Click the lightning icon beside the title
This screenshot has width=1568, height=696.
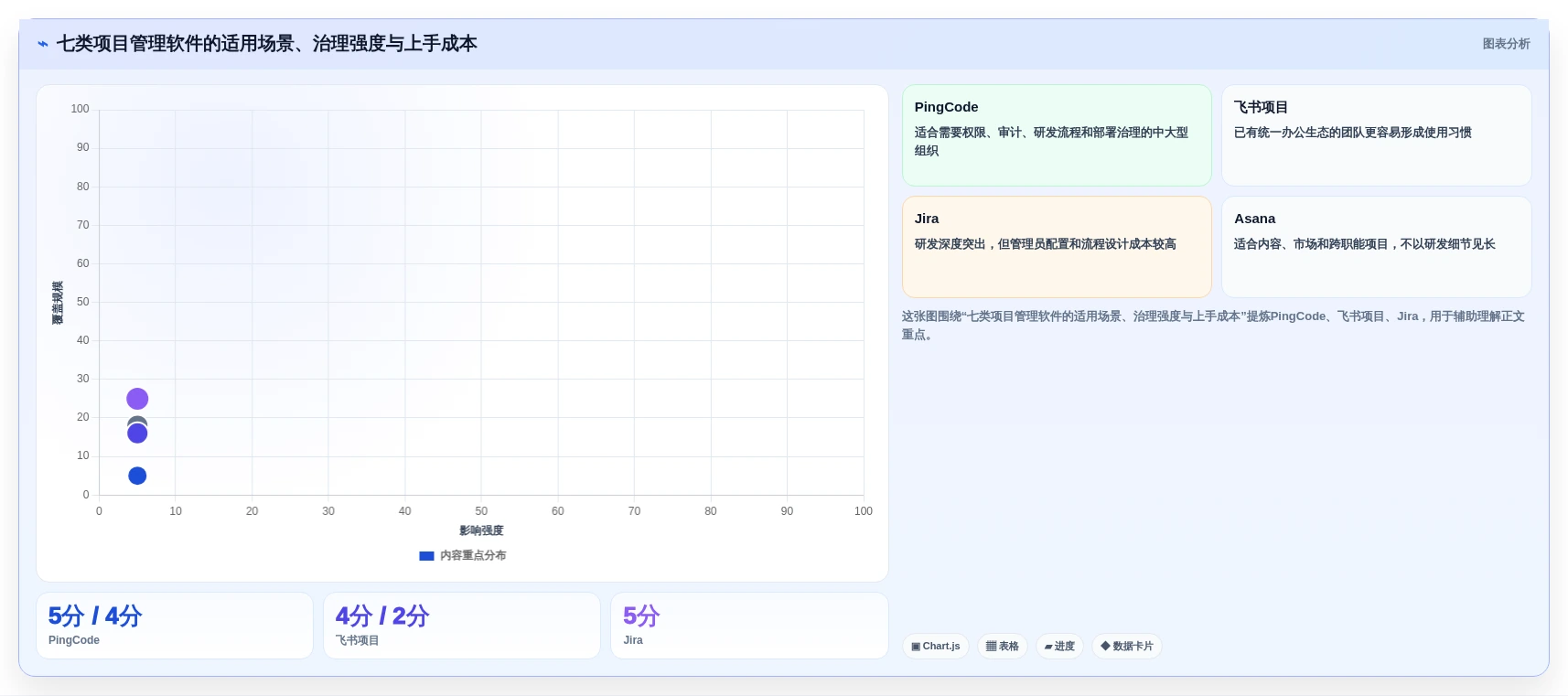[x=43, y=44]
